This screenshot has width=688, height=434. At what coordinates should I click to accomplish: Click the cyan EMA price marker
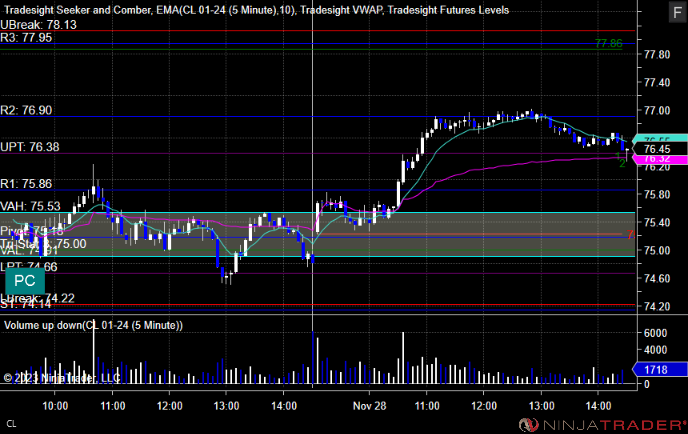pos(659,139)
